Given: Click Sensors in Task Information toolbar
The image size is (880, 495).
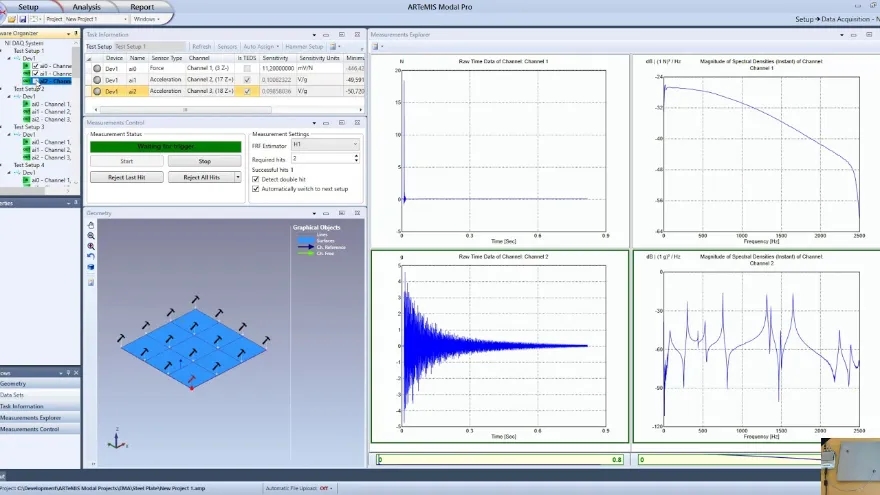Looking at the screenshot, I should (227, 47).
